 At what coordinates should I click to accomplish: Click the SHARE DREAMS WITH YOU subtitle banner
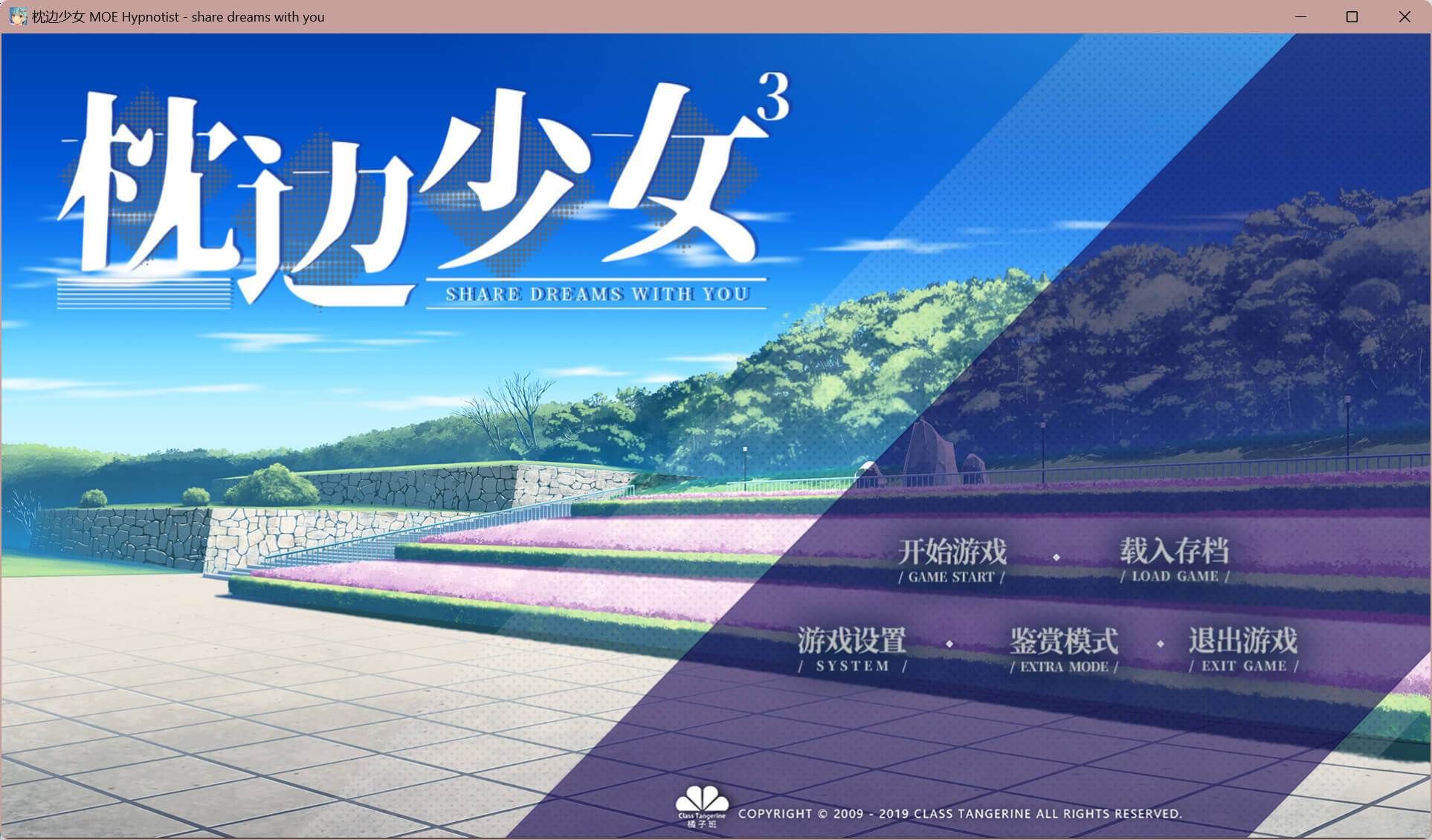click(596, 294)
